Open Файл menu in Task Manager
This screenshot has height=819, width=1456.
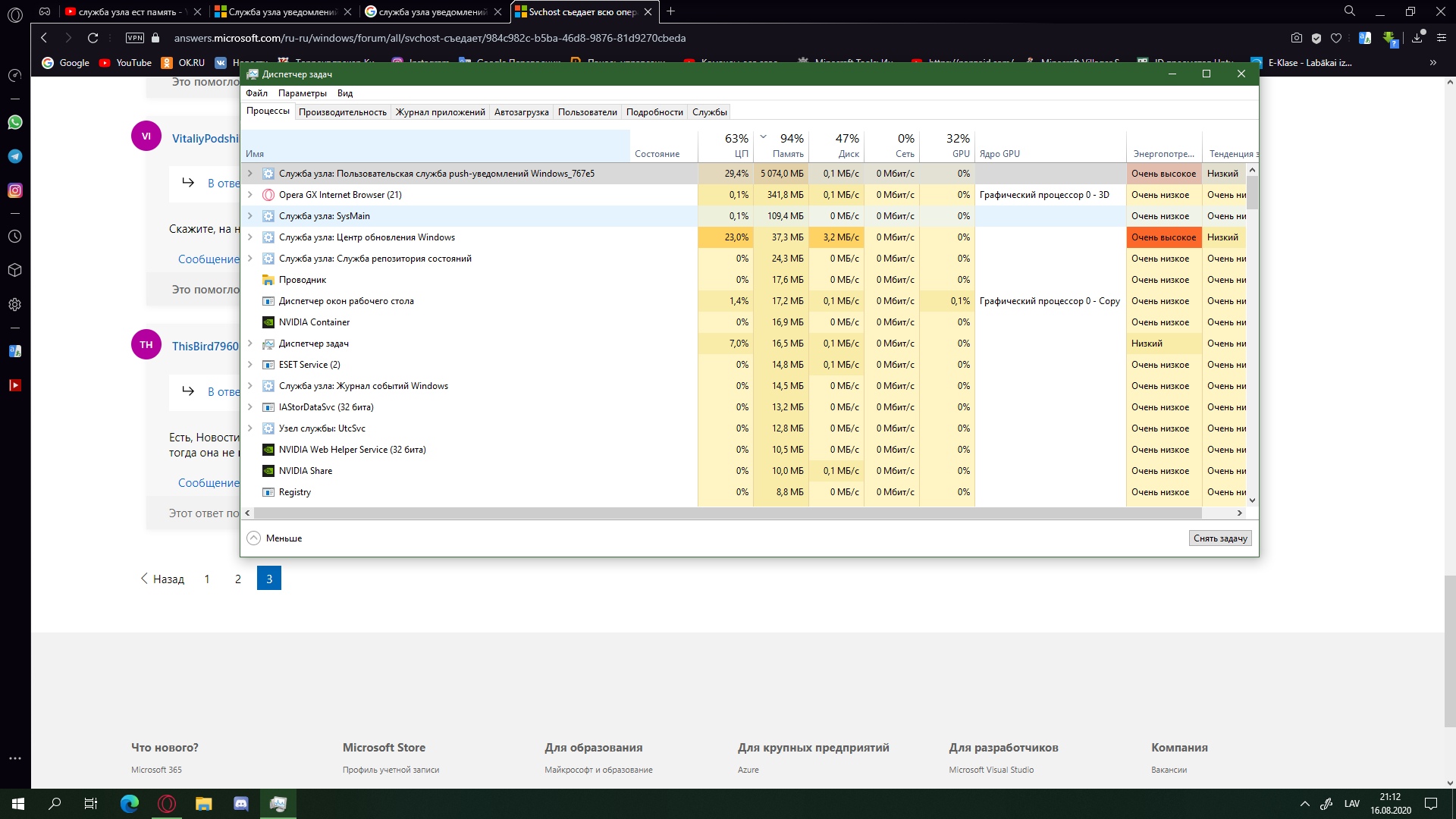click(x=256, y=93)
